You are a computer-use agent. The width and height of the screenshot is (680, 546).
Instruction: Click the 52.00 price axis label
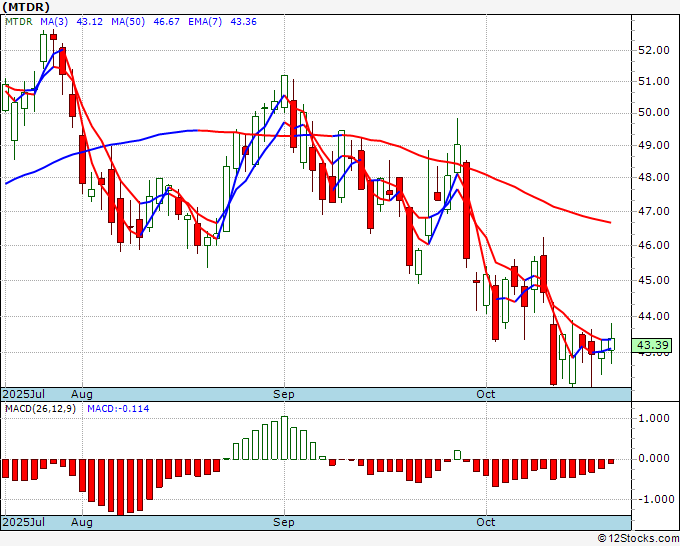654,50
